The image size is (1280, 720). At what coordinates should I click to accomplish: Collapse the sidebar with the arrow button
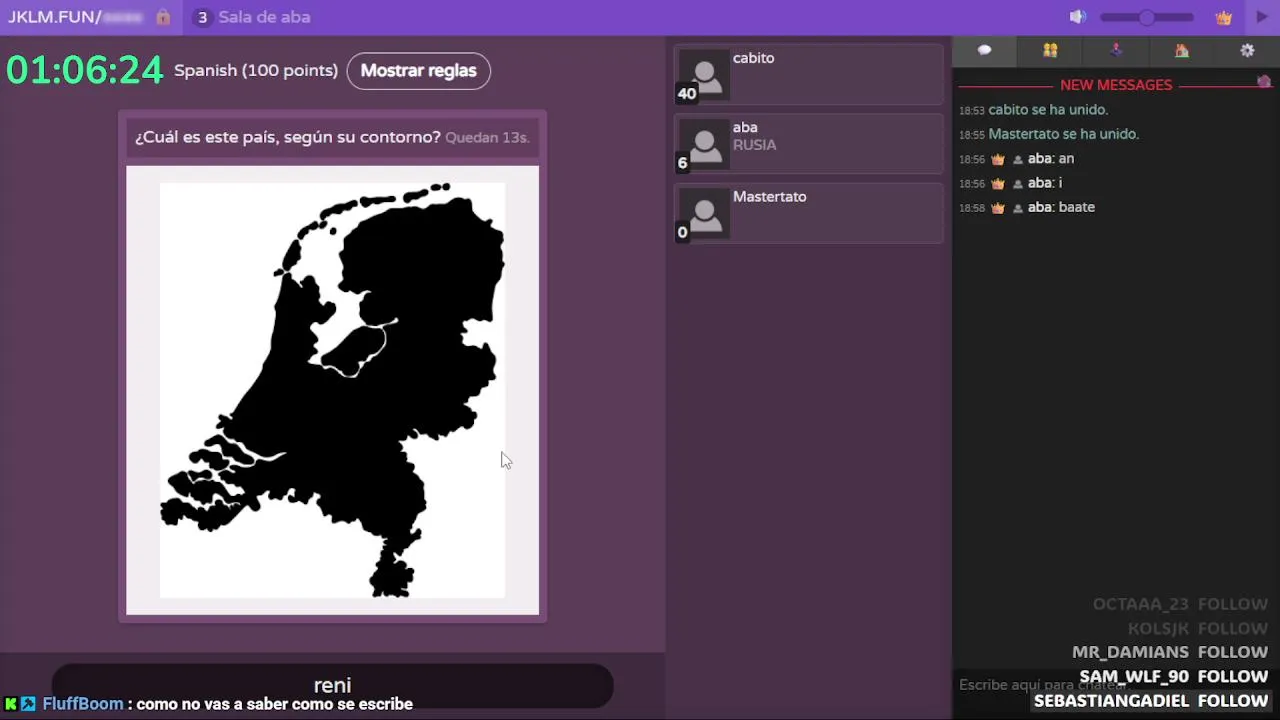coord(1262,17)
